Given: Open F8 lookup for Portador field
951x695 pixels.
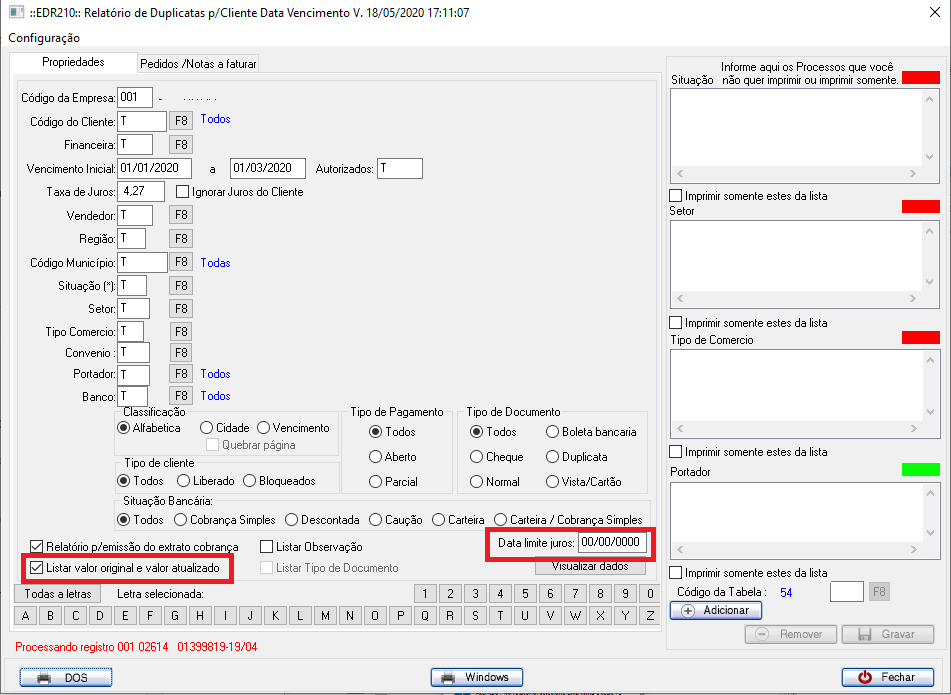Looking at the screenshot, I should click(x=181, y=374).
